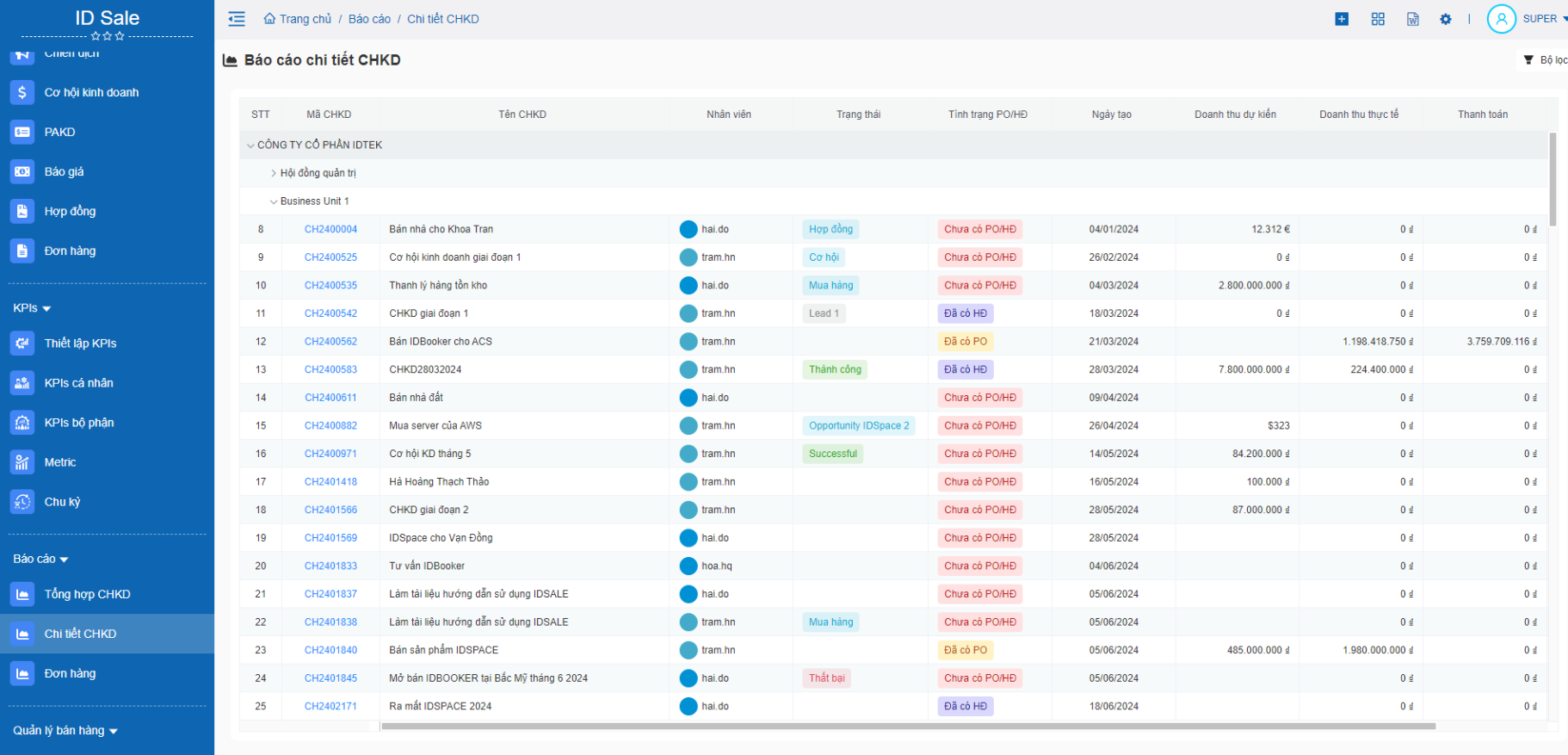Open the PAKD menu item
Screen dimensions: 1568x755
pos(59,132)
